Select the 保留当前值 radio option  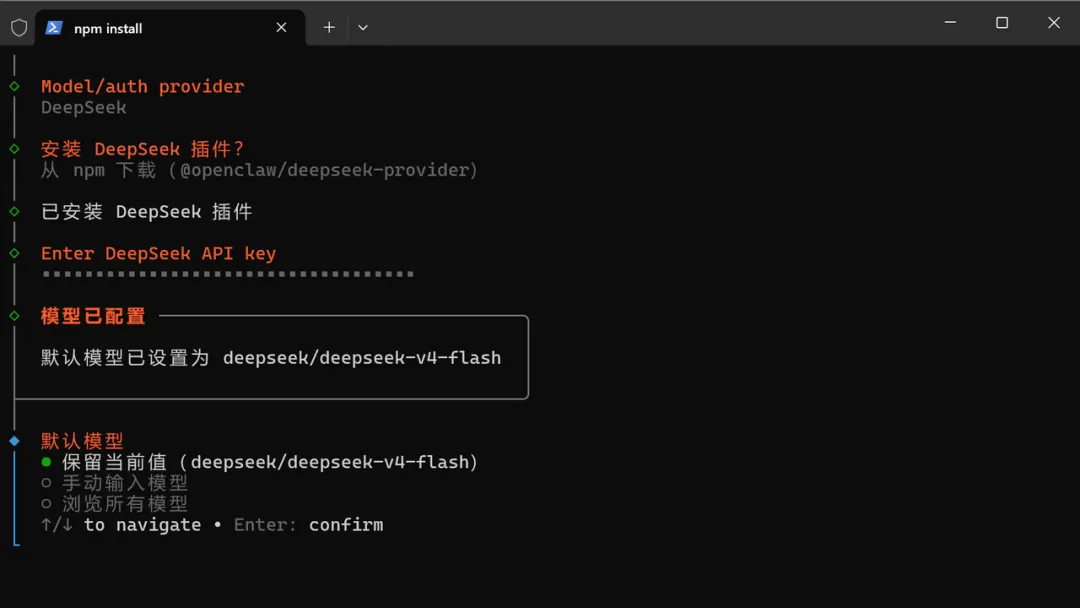pyautogui.click(x=259, y=462)
